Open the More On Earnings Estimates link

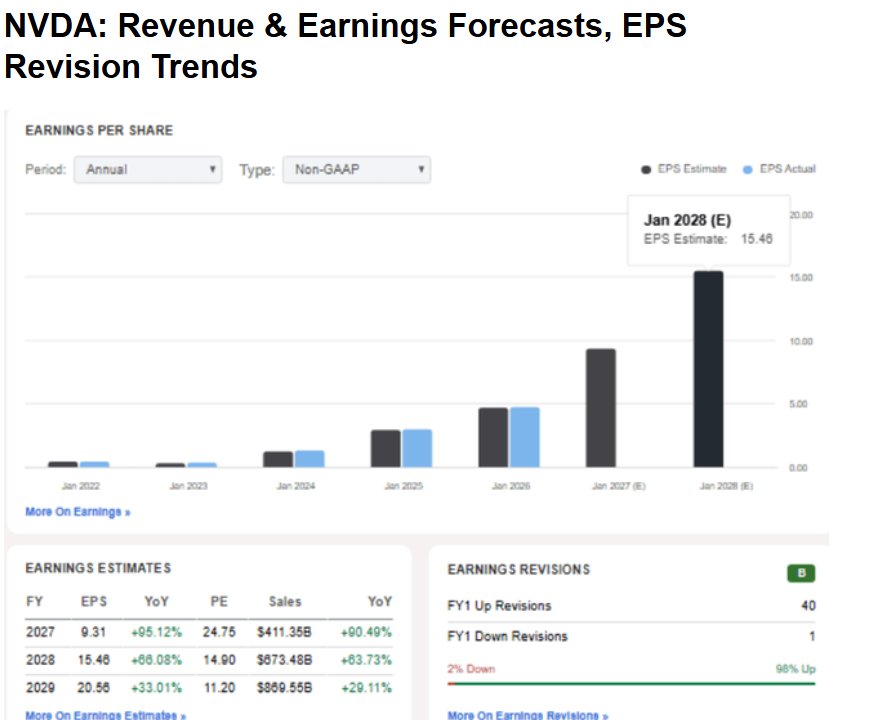click(106, 715)
